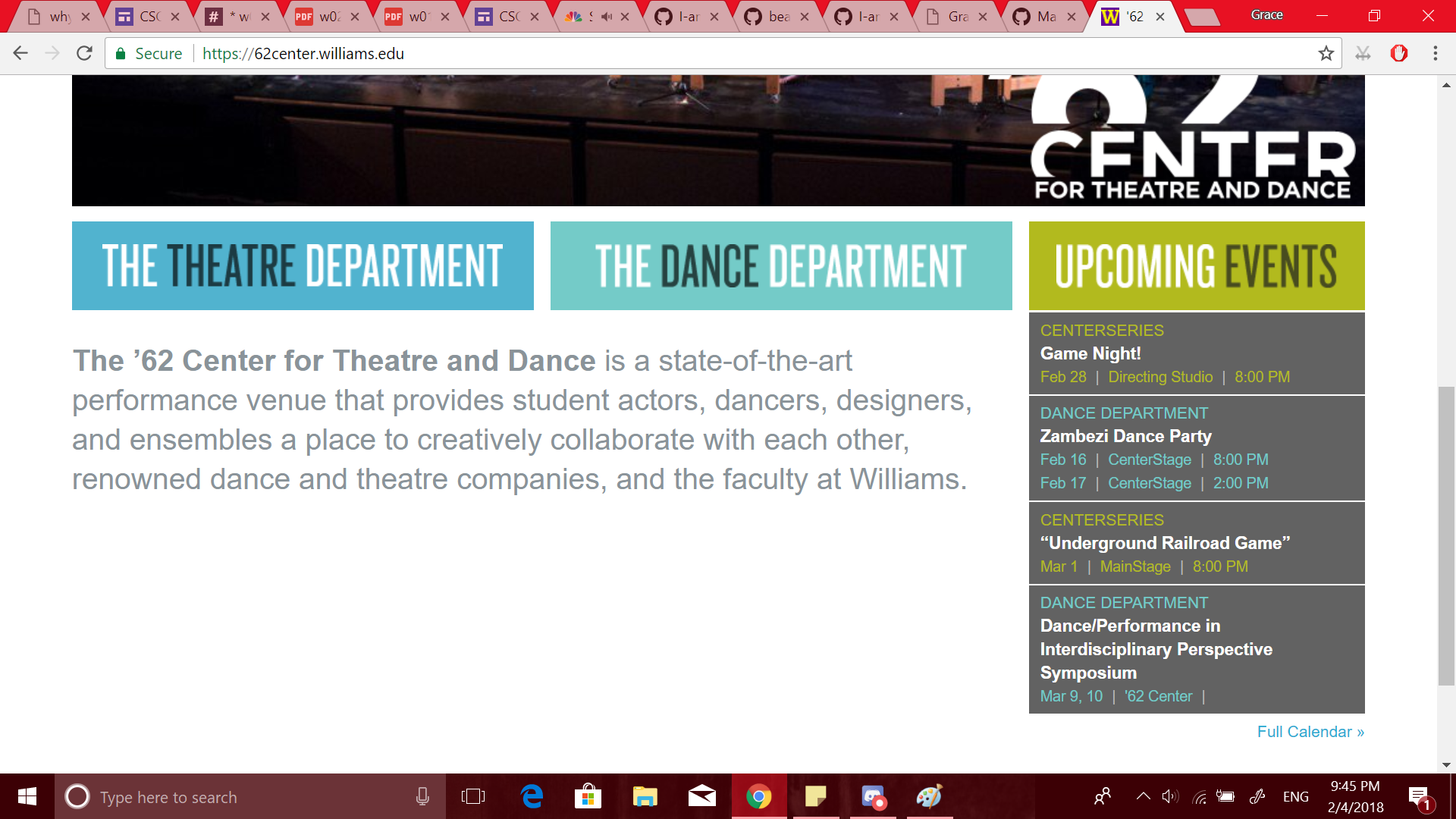Open Microsoft Store from taskbar
The height and width of the screenshot is (819, 1456).
(588, 796)
